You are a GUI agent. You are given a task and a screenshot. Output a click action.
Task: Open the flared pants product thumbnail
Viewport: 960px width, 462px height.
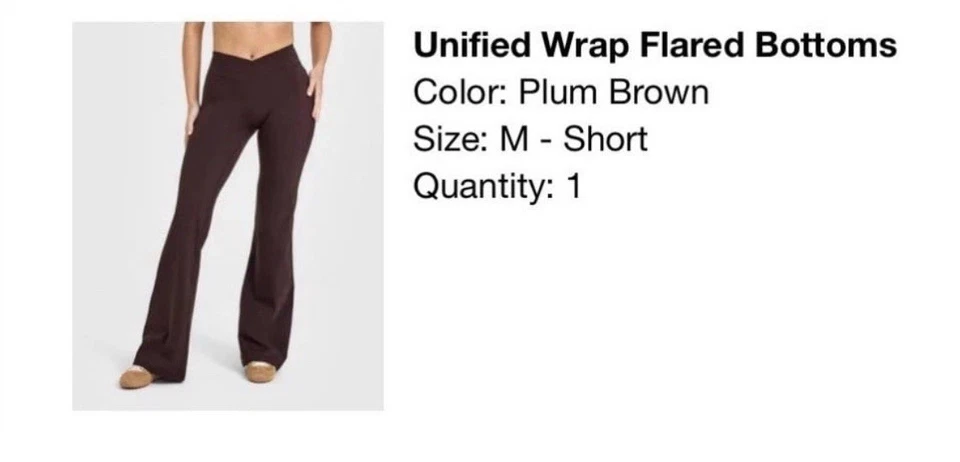point(228,216)
